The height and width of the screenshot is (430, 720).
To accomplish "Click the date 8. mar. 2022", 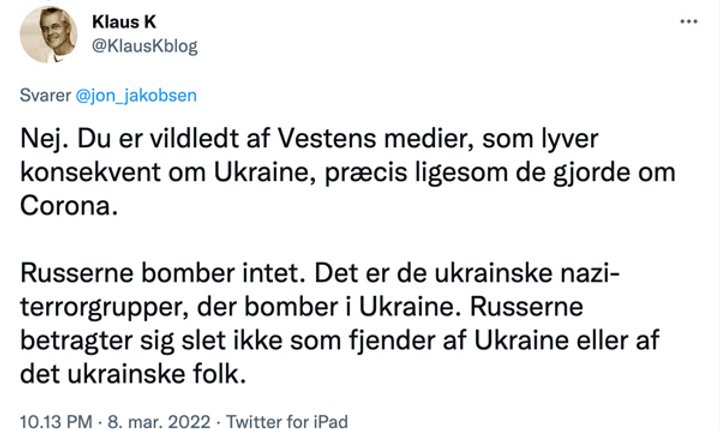I will pos(159,421).
